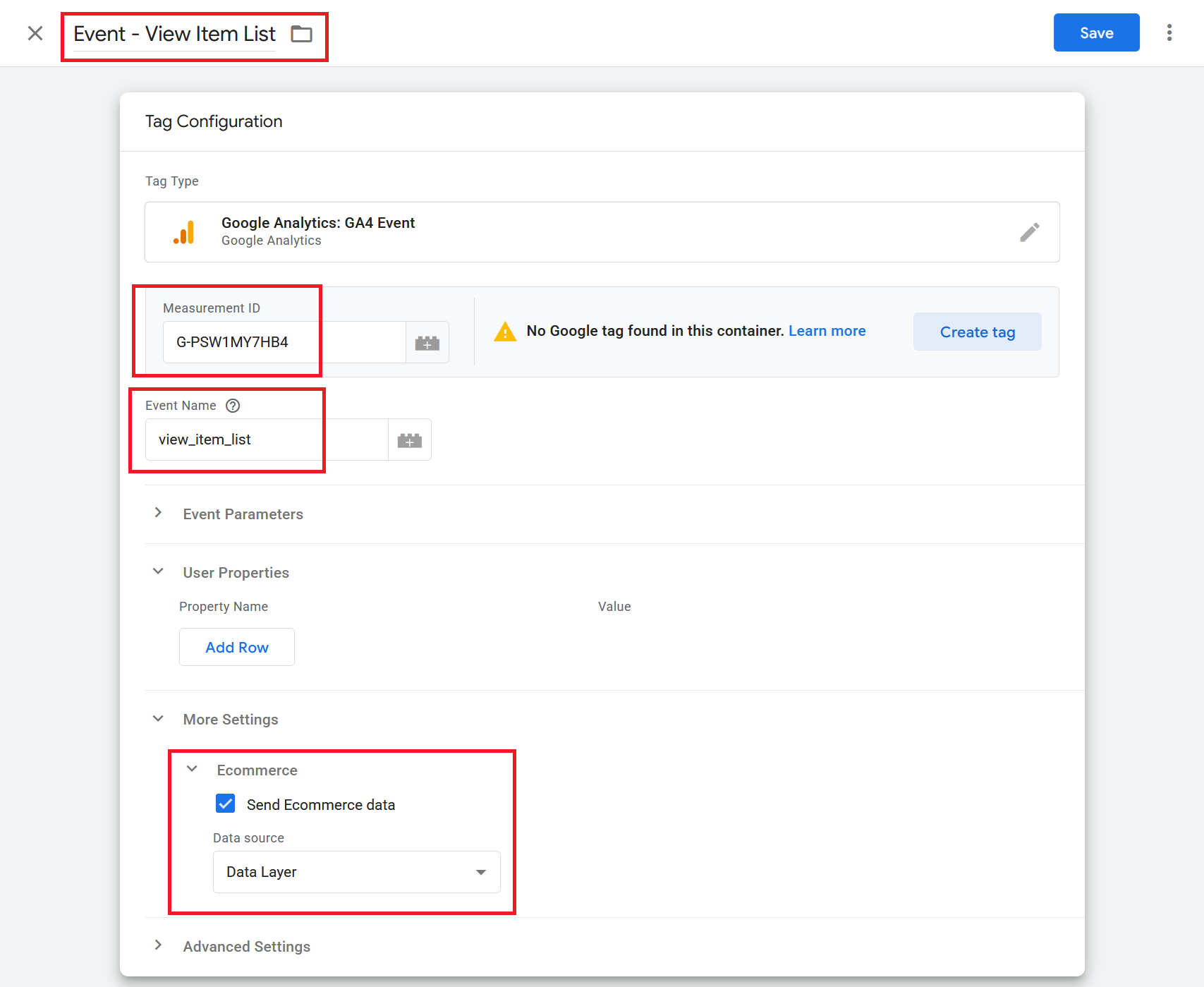Click the Send Ecommerce data label
Image resolution: width=1204 pixels, height=987 pixels.
321,805
